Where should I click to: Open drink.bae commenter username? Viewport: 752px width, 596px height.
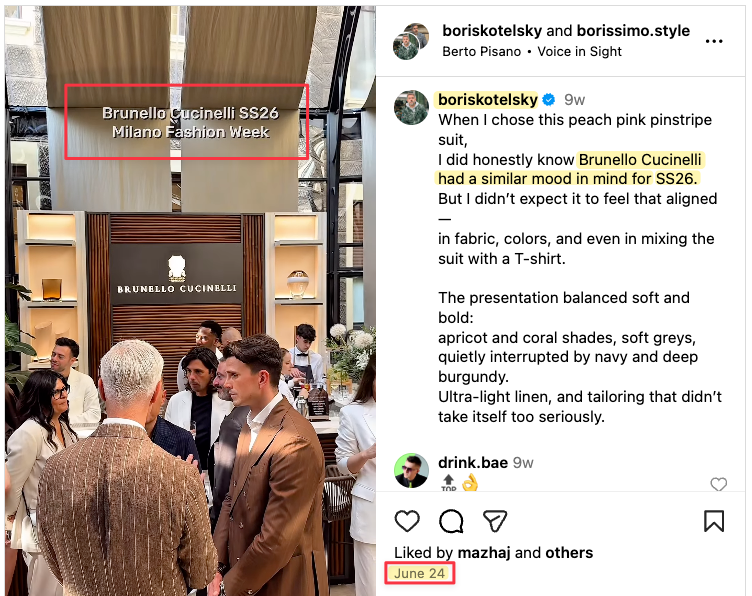(473, 463)
